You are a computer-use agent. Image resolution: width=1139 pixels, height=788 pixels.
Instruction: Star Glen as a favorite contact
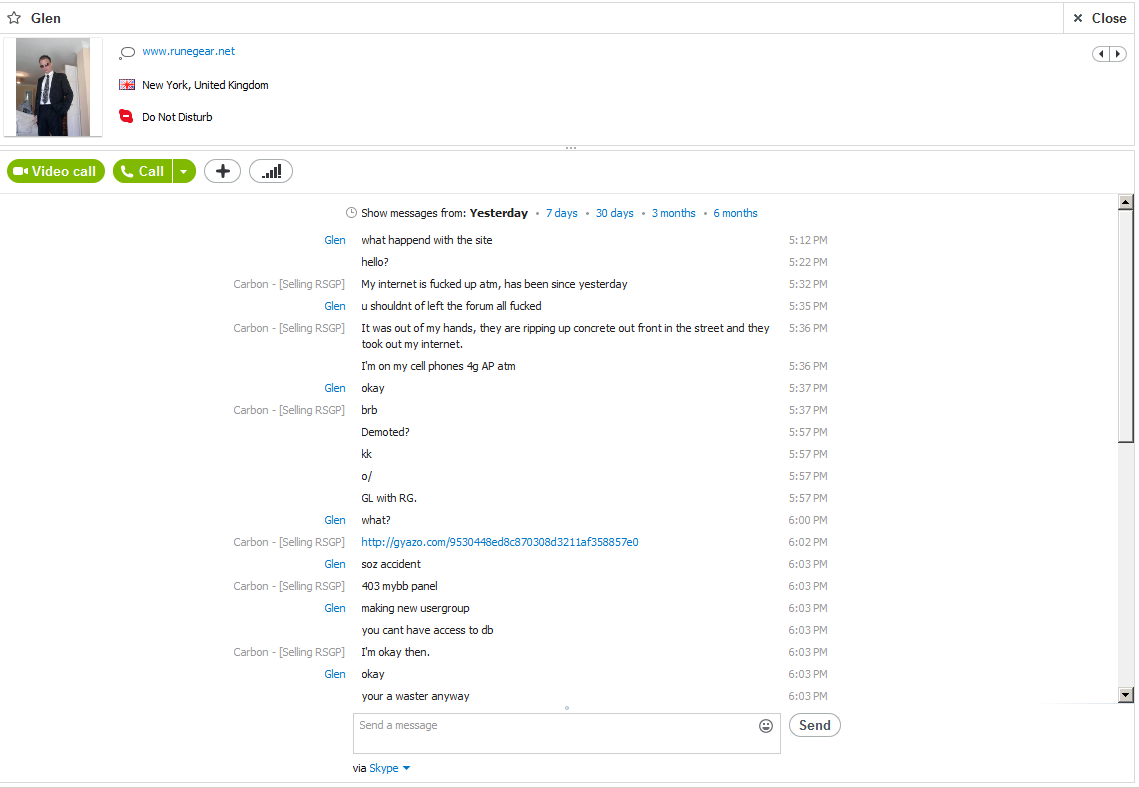click(14, 18)
